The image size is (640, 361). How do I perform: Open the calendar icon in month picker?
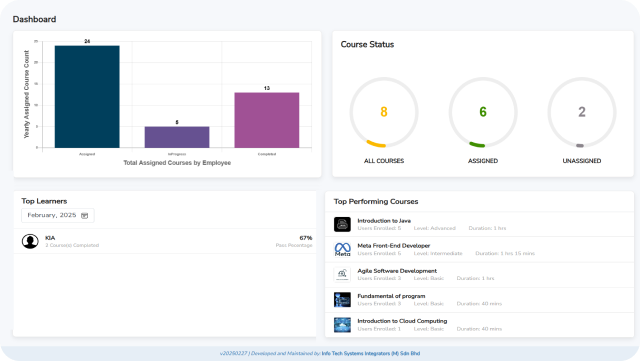coord(84,216)
